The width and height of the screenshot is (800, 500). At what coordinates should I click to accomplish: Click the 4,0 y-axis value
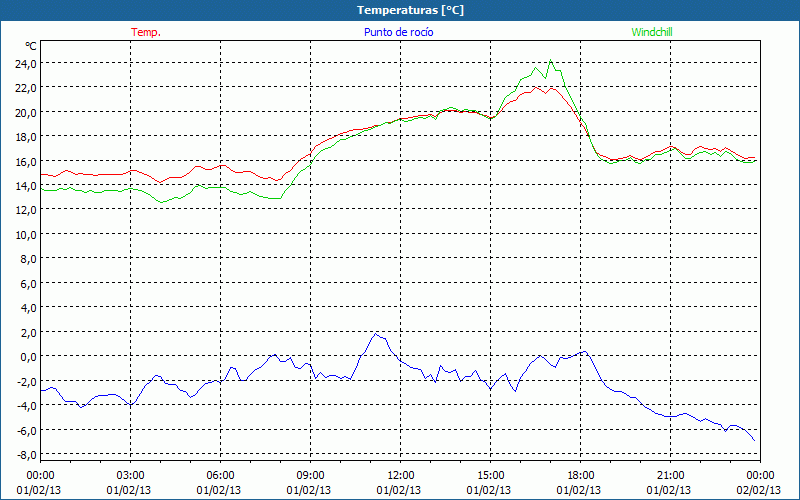[x=29, y=308]
